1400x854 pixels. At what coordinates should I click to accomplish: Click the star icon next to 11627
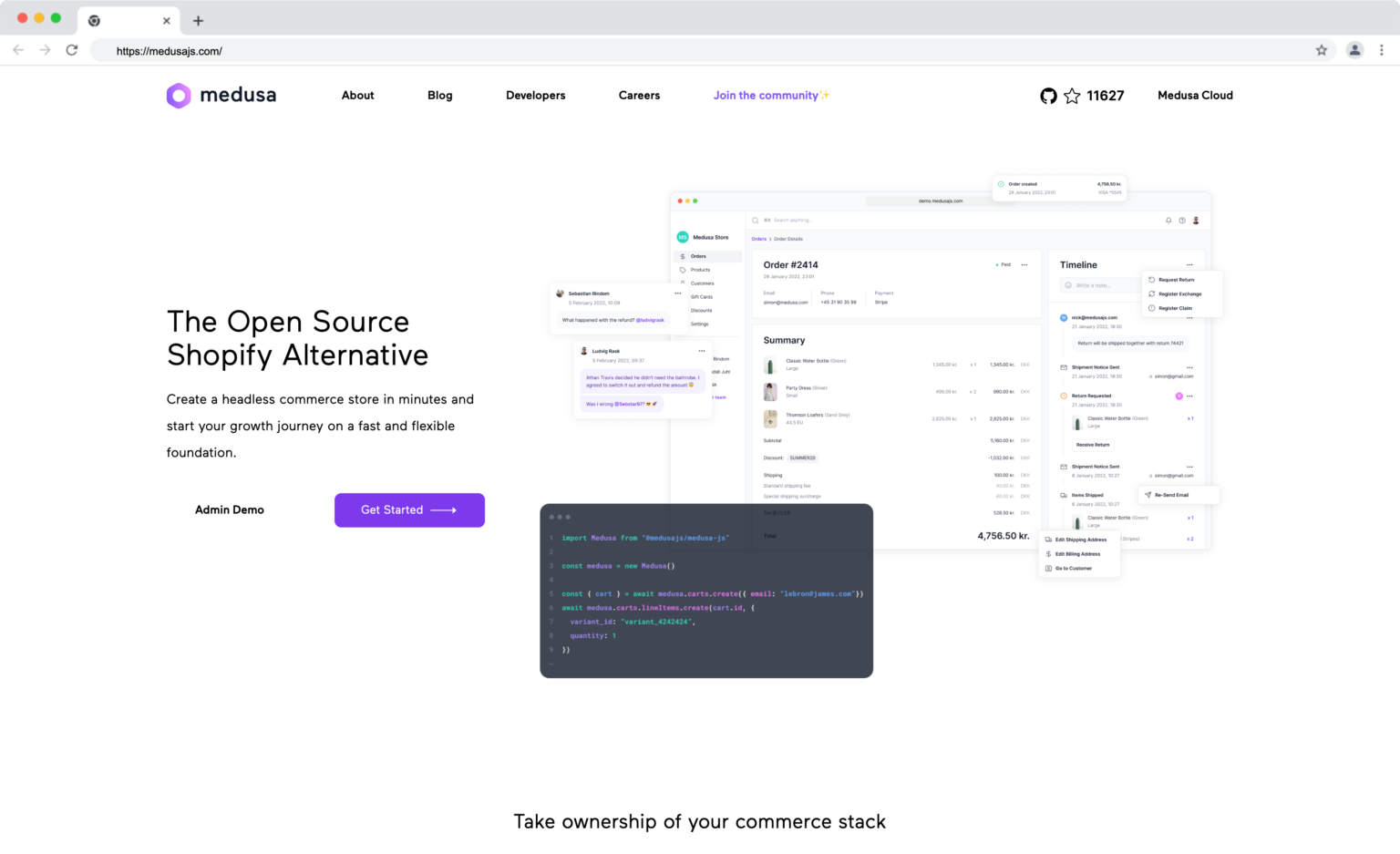point(1071,95)
